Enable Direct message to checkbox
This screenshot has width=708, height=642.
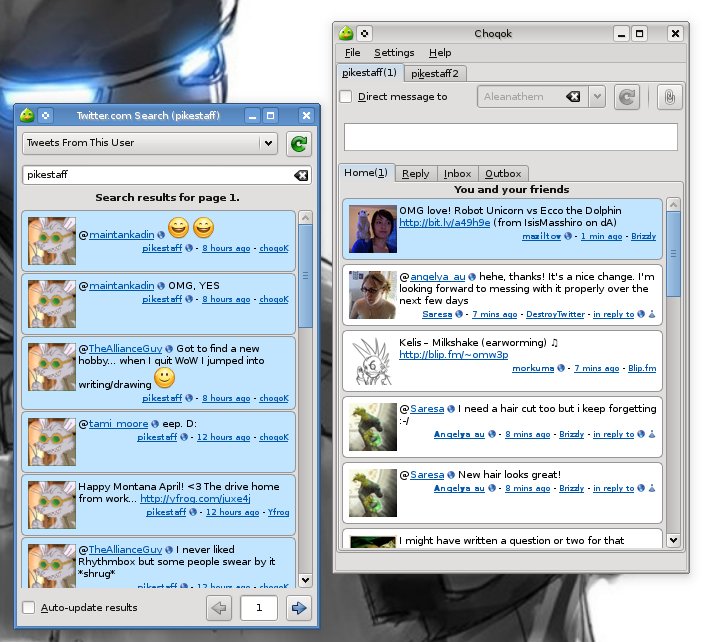346,97
